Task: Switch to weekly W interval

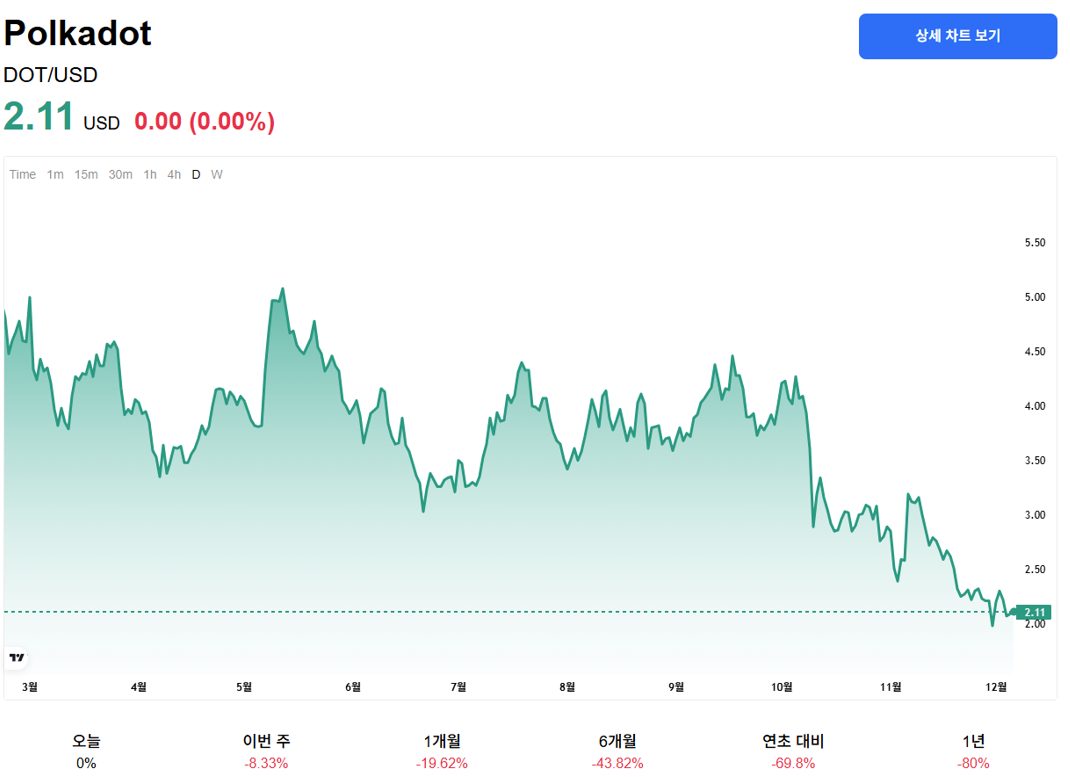Action: [x=217, y=175]
